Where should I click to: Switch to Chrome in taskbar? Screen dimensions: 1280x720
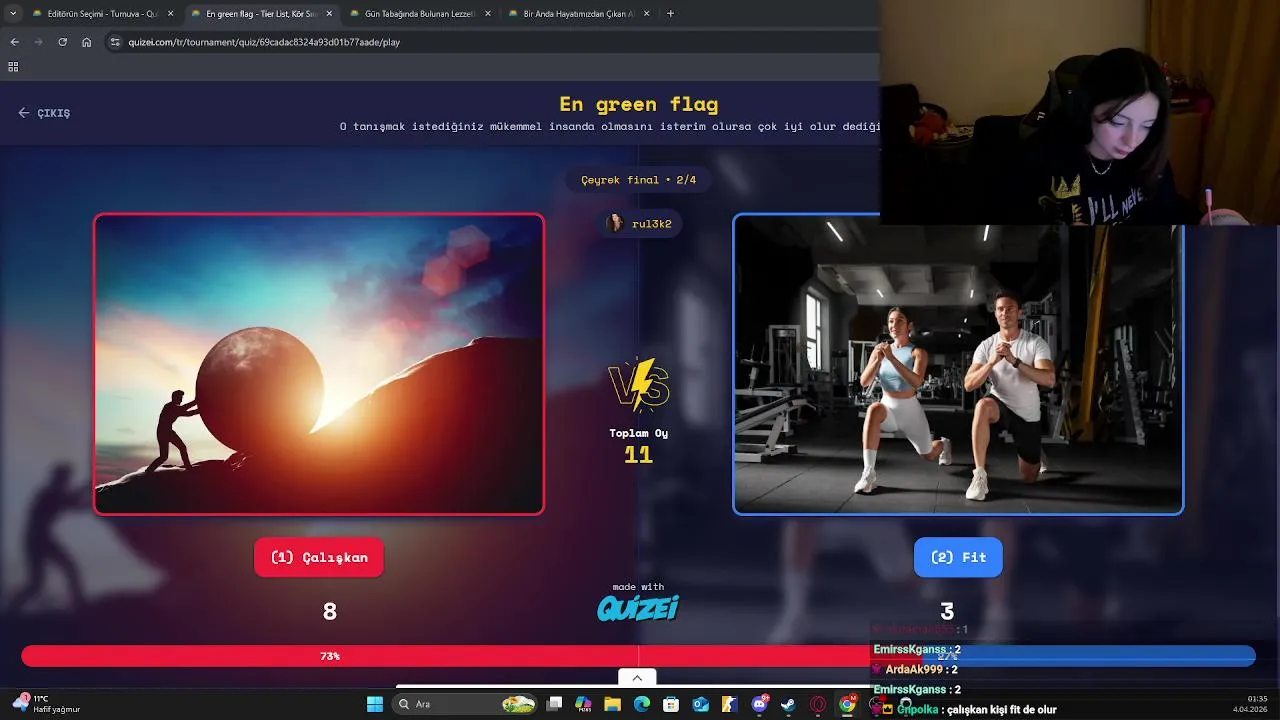[847, 704]
